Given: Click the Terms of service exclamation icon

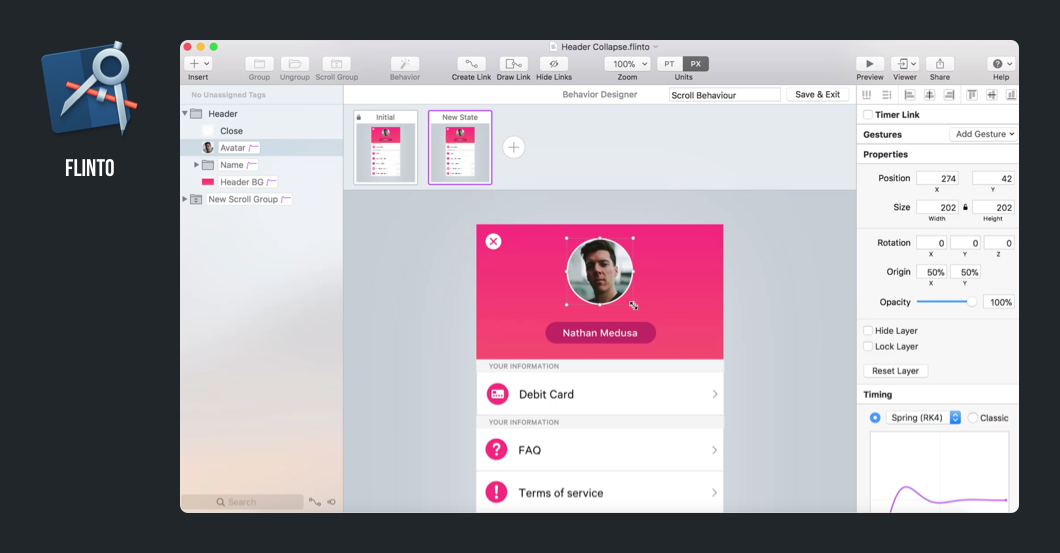Looking at the screenshot, I should [497, 492].
